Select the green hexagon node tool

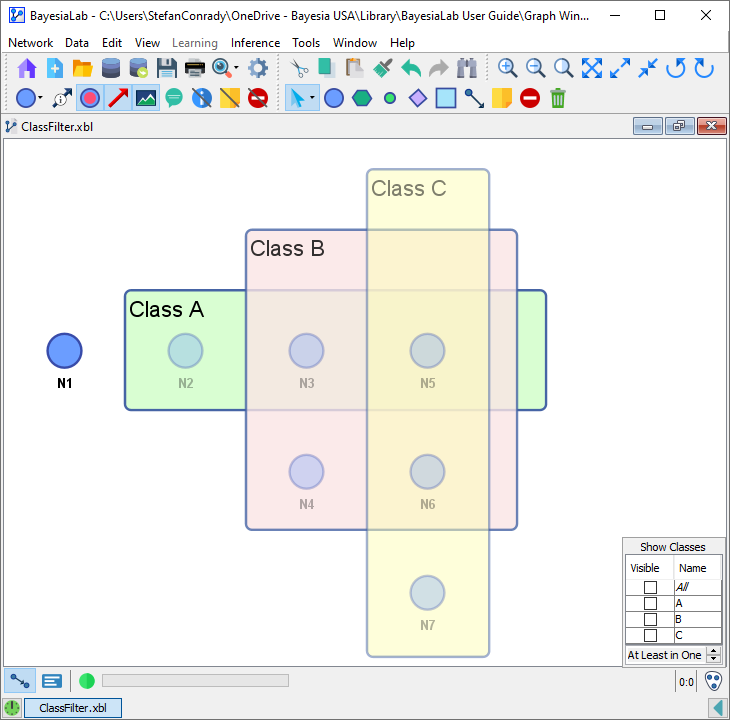click(x=362, y=98)
